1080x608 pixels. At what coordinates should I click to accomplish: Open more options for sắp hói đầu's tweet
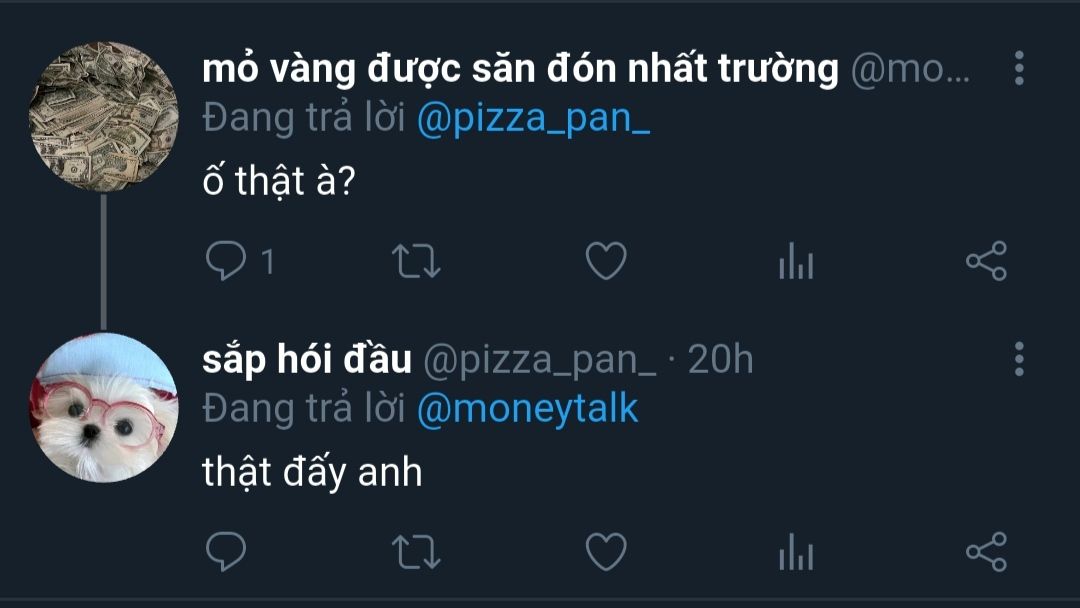[1018, 358]
